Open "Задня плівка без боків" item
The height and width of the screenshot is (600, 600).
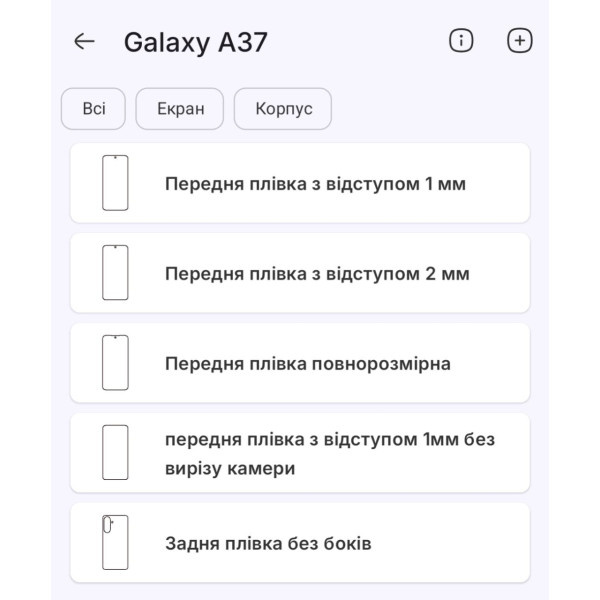pyautogui.click(x=268, y=544)
